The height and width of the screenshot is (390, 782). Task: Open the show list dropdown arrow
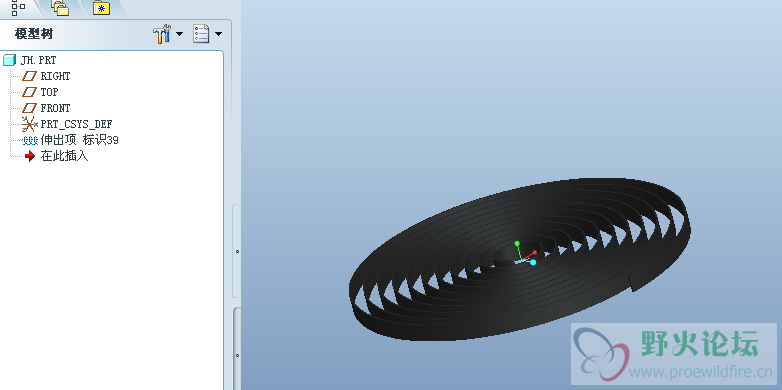(218, 34)
